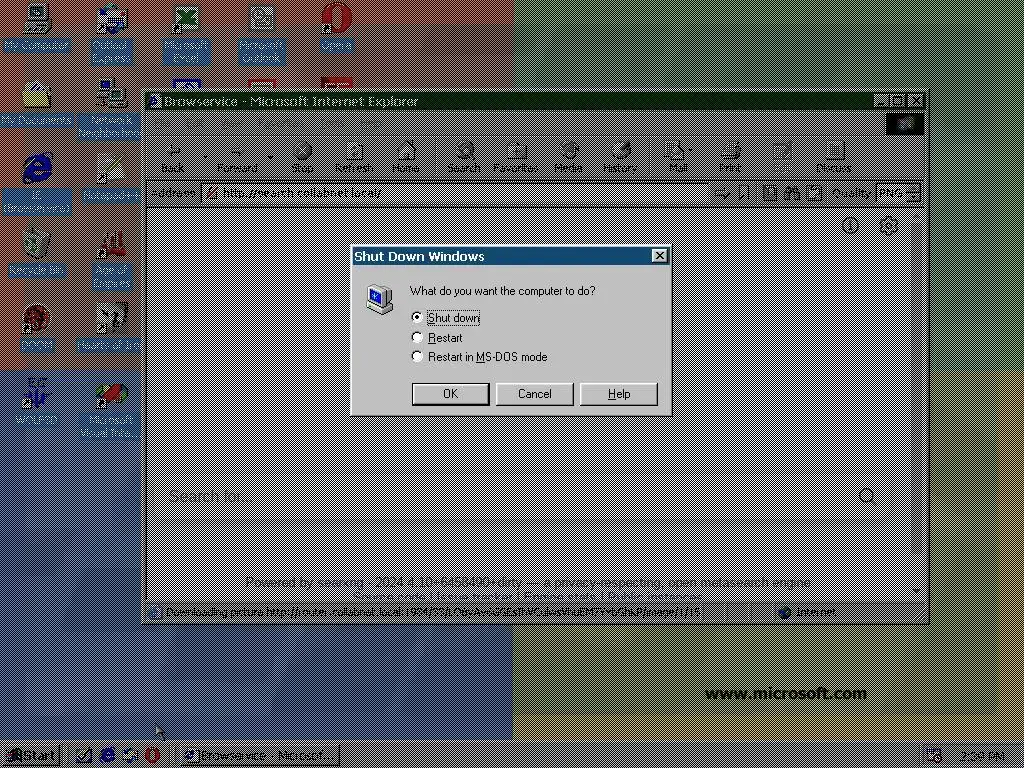The image size is (1024, 768).
Task: Open the History pane
Action: 620,157
